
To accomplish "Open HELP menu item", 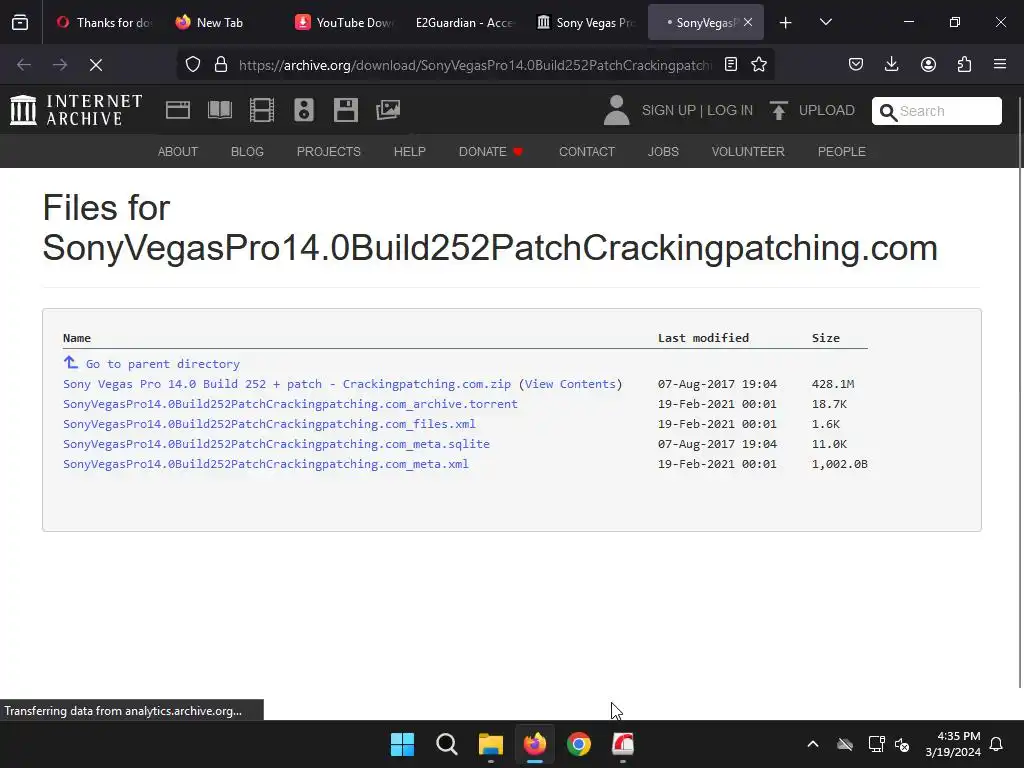I will pyautogui.click(x=409, y=152).
